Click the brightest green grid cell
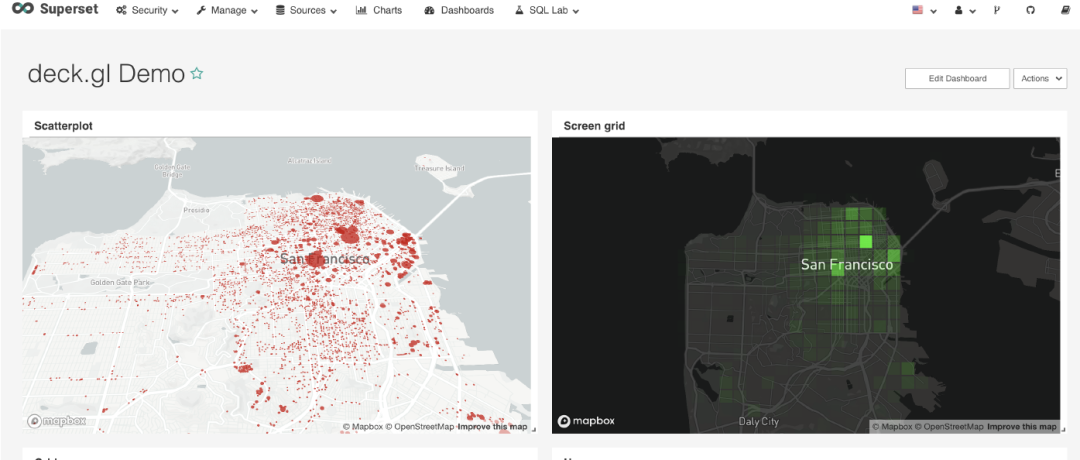The width and height of the screenshot is (1080, 460). point(865,242)
